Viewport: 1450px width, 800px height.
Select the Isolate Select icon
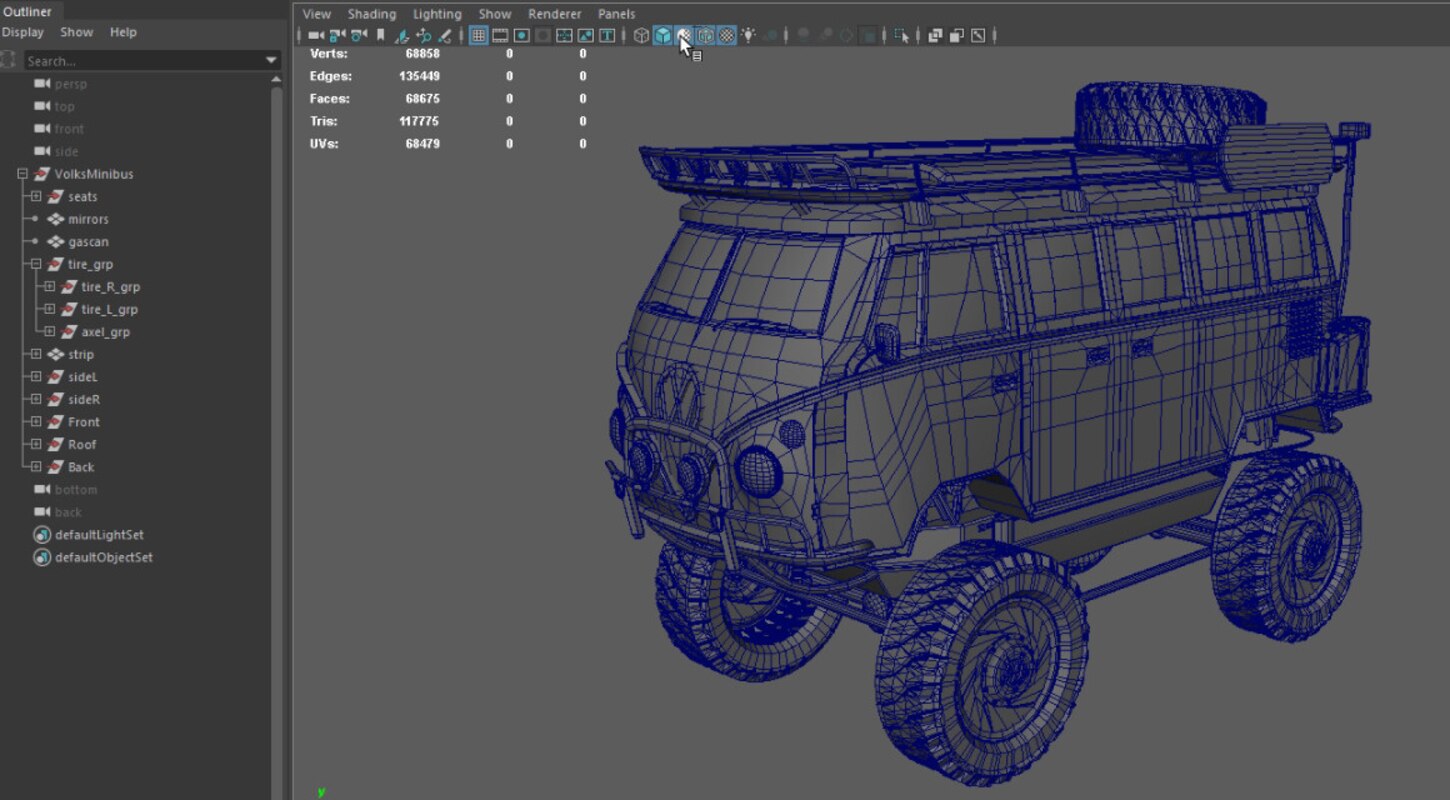pos(901,36)
